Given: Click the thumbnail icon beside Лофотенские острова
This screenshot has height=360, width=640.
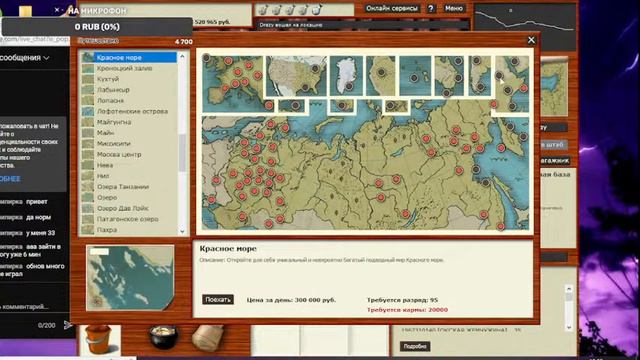Looking at the screenshot, I should pyautogui.click(x=88, y=111).
